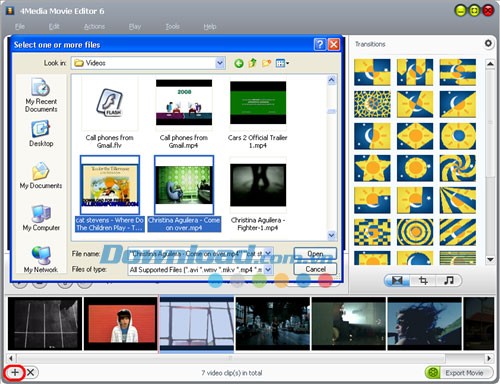Open the File menu

tap(20, 26)
